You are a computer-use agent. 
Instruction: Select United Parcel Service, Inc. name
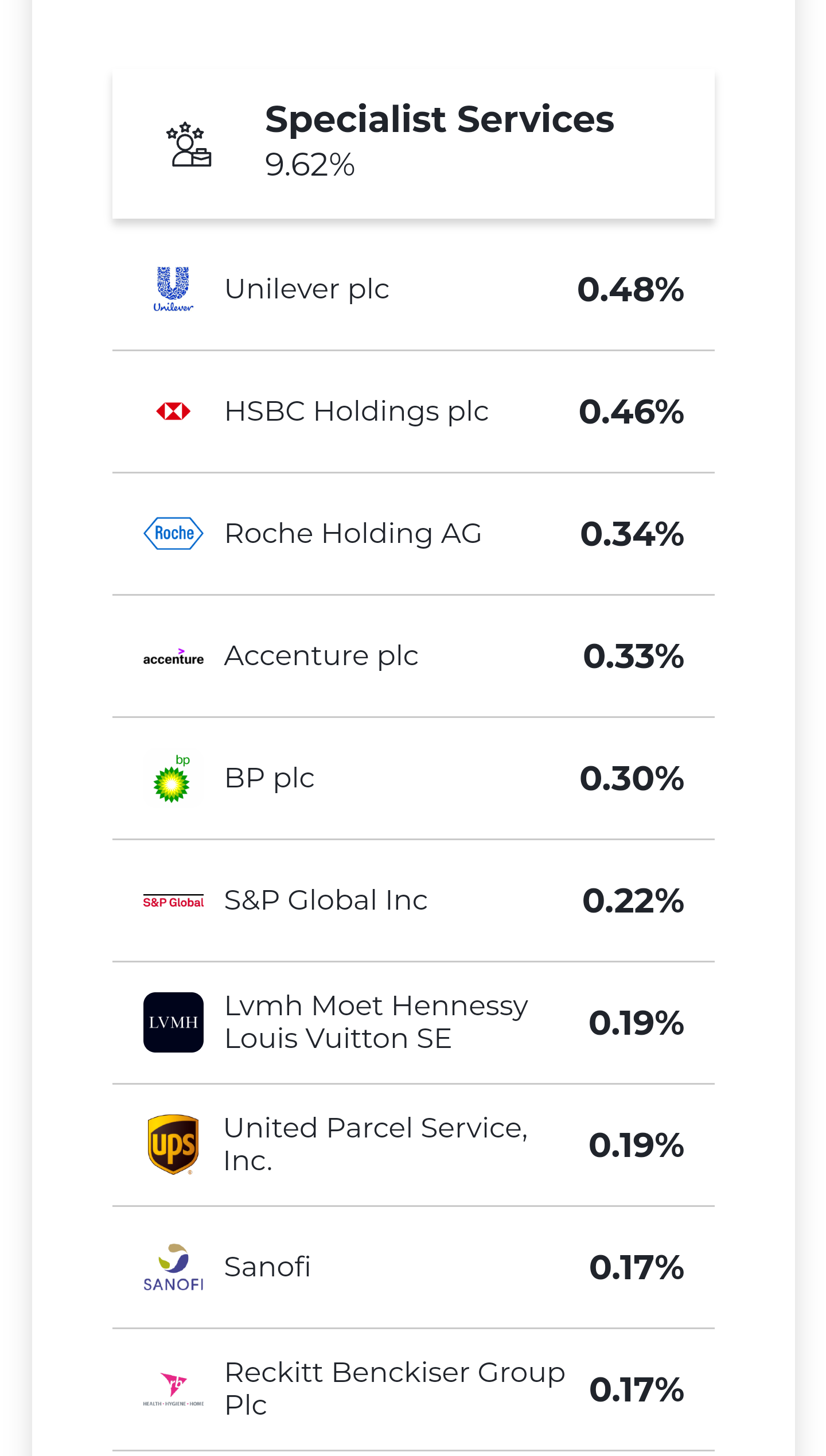click(376, 1144)
